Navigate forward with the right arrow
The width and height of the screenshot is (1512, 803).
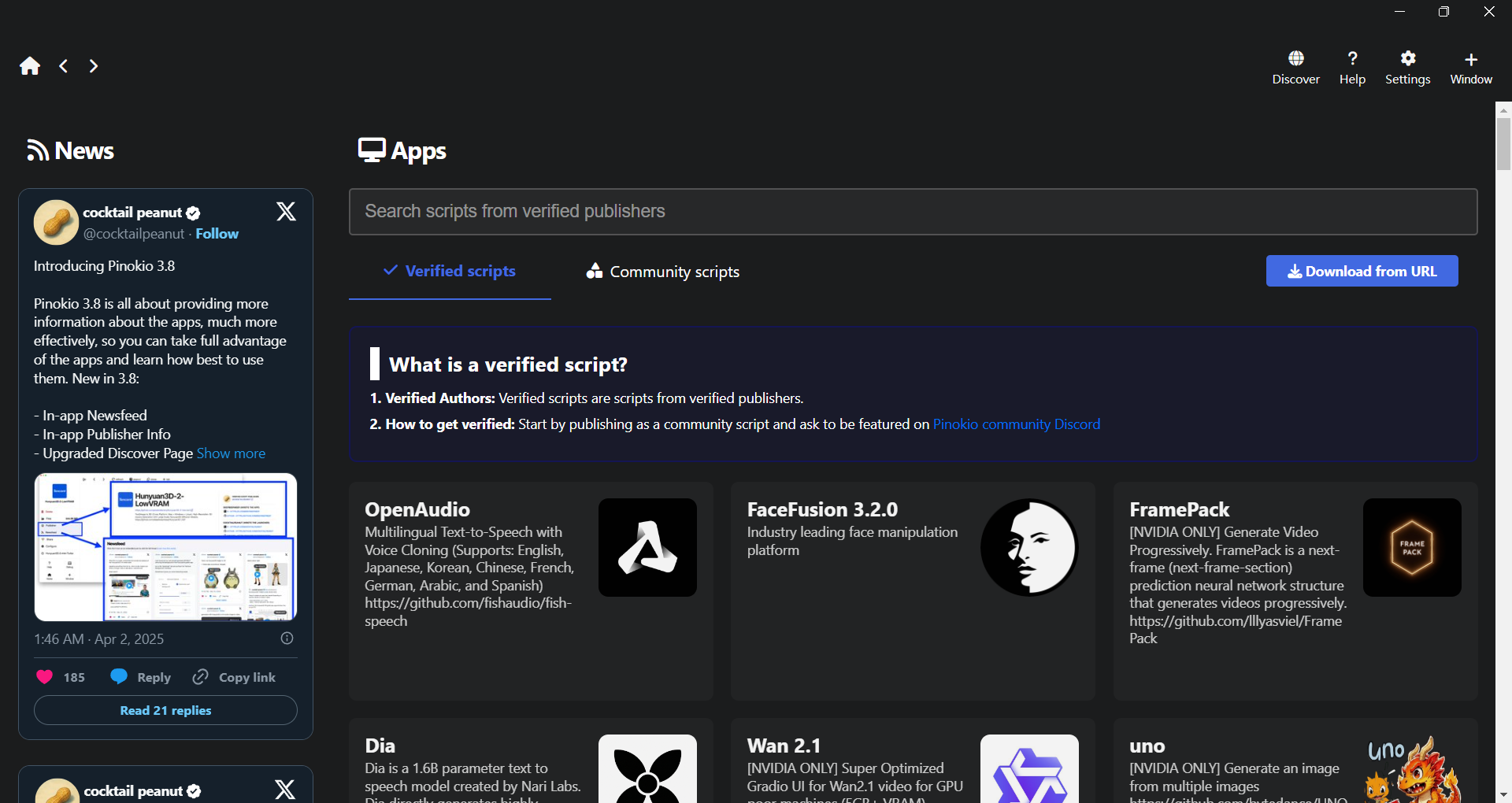click(94, 66)
